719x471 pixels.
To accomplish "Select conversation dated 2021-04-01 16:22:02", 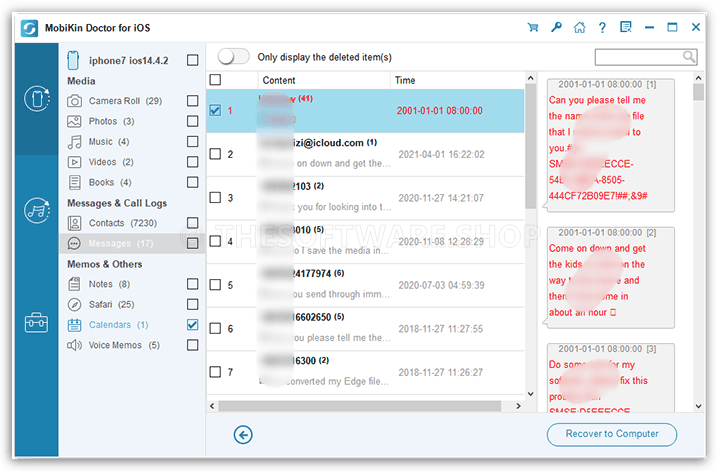I will (x=365, y=154).
